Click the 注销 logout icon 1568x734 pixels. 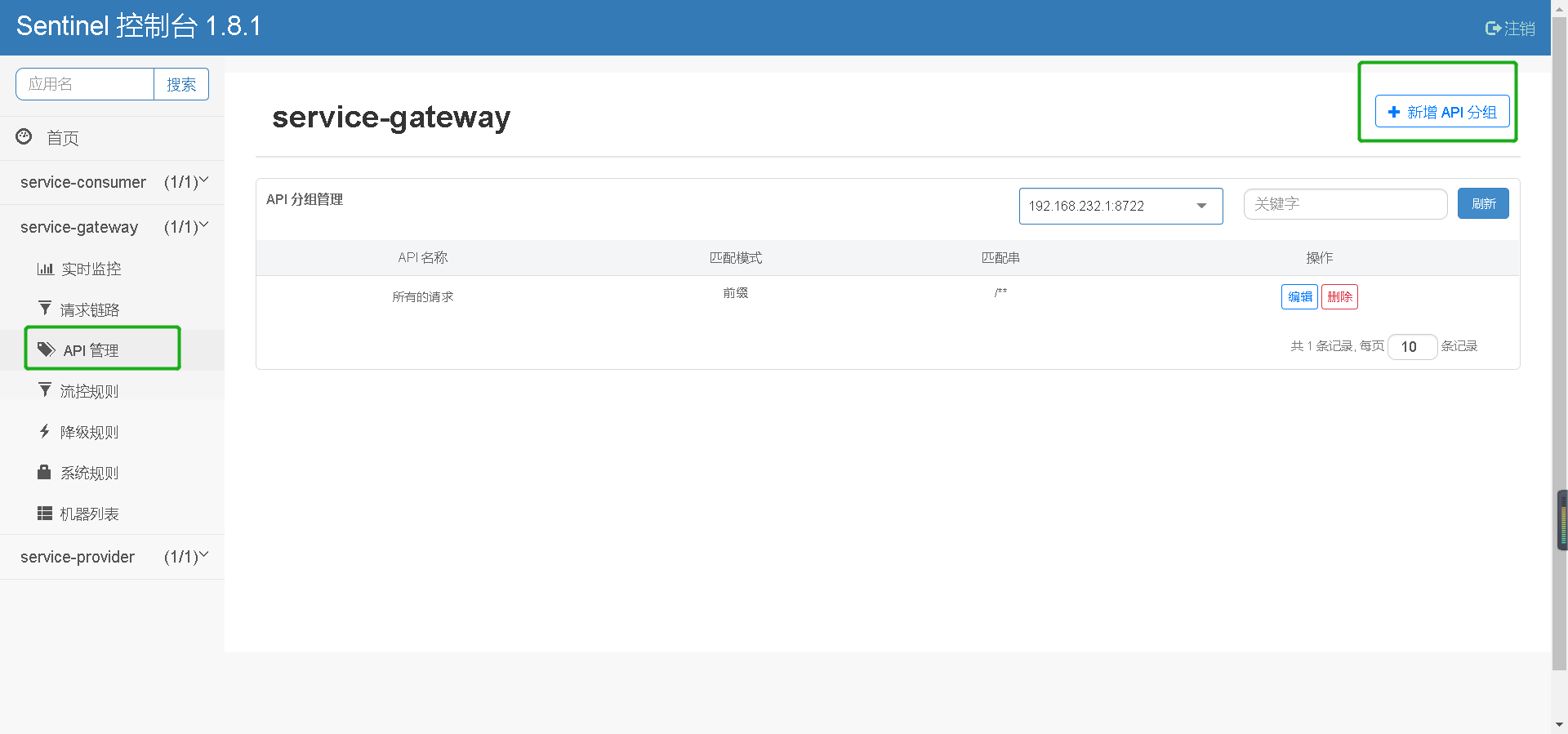point(1493,29)
